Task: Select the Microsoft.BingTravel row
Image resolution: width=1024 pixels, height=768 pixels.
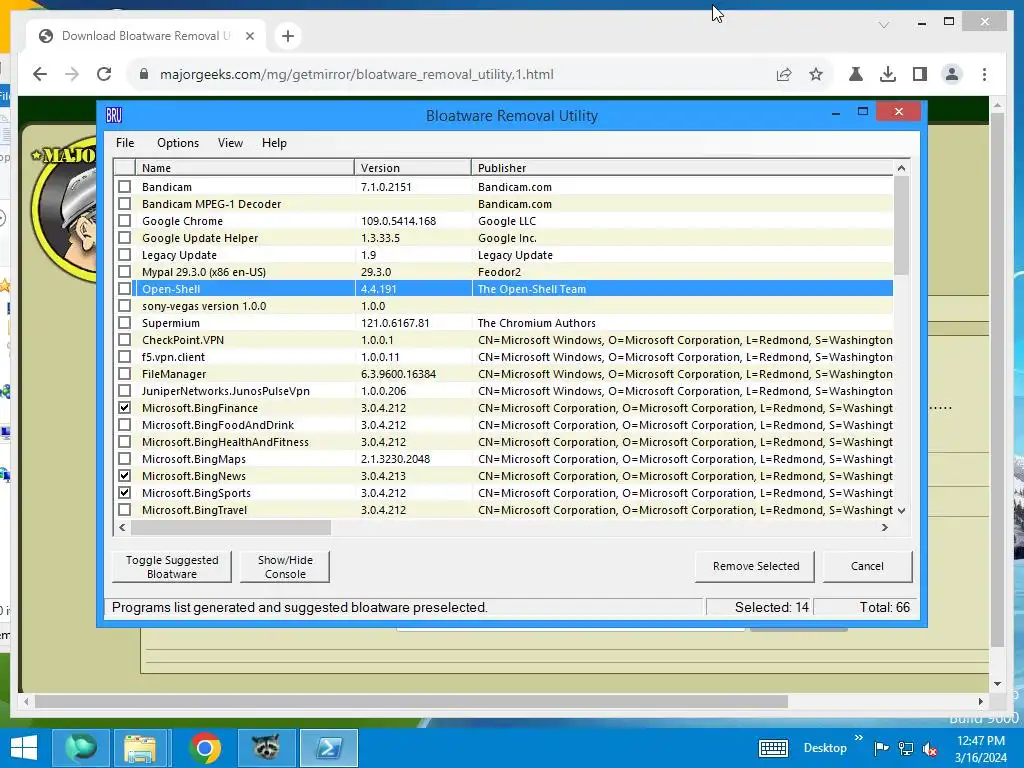Action: point(503,509)
